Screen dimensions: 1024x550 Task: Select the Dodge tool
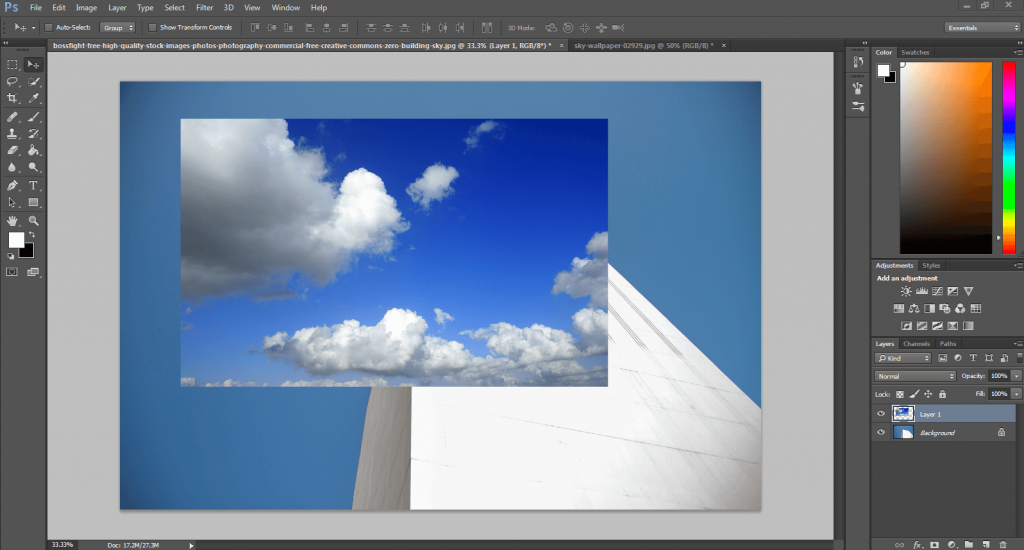33,167
